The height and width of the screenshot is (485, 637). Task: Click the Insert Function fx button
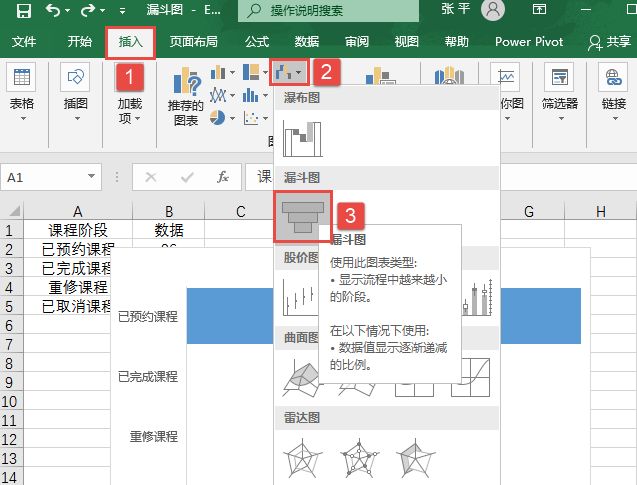pos(223,177)
